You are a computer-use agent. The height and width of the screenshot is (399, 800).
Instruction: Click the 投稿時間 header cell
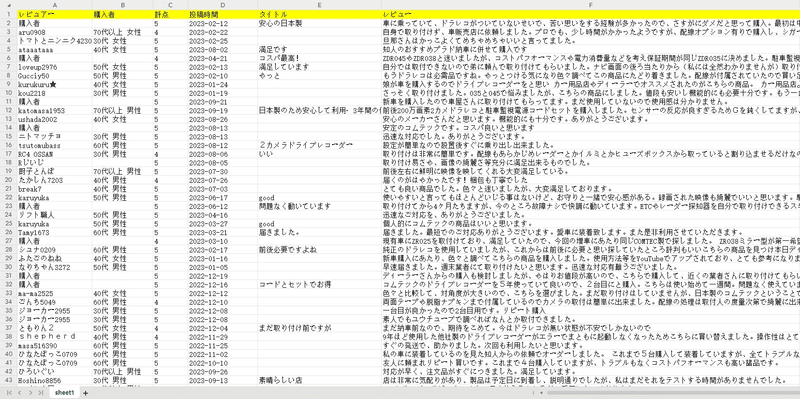click(222, 15)
